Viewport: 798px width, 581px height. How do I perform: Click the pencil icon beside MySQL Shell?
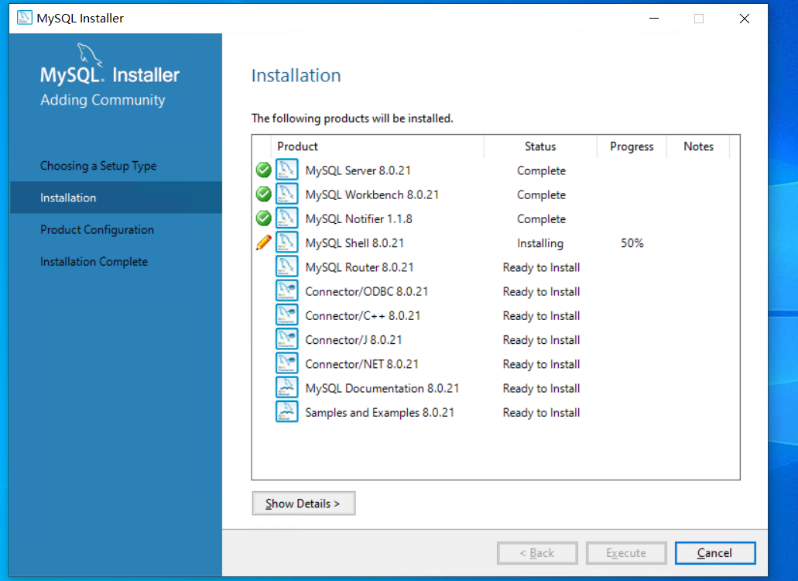click(264, 243)
